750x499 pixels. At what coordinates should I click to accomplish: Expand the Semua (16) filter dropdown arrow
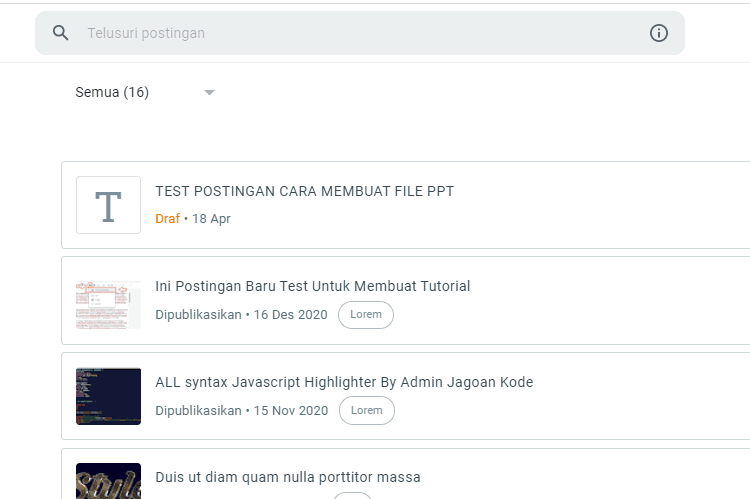click(x=209, y=92)
